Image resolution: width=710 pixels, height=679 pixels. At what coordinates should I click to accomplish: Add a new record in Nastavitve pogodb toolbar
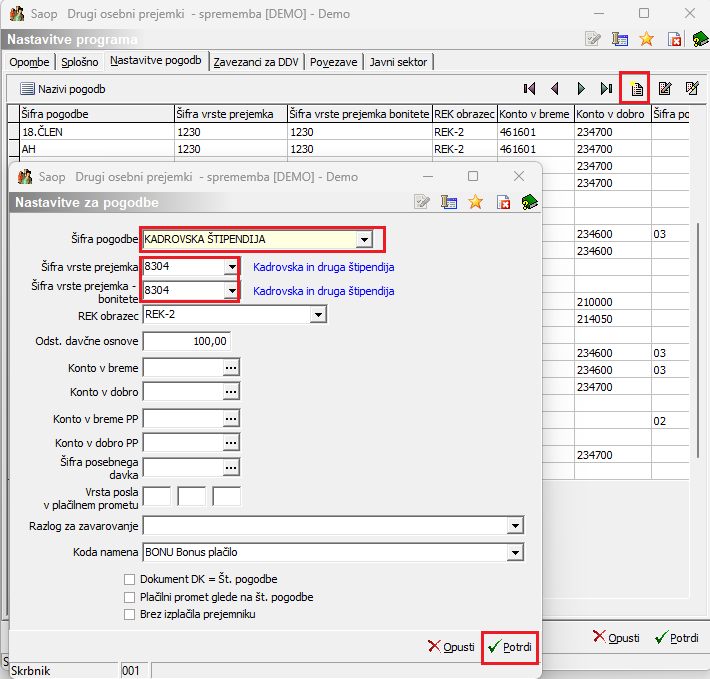point(637,89)
